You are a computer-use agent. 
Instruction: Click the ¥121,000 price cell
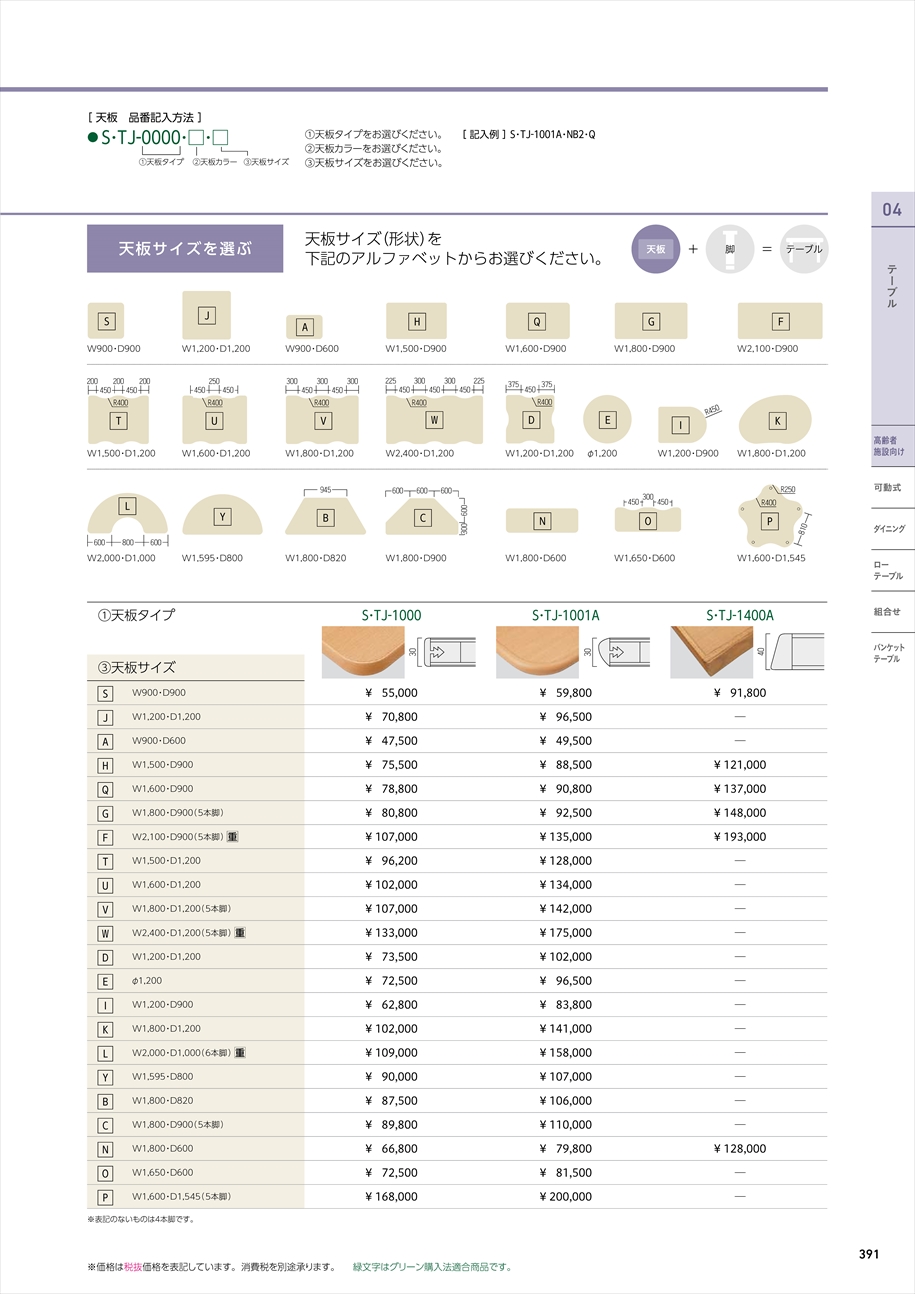[x=740, y=765]
